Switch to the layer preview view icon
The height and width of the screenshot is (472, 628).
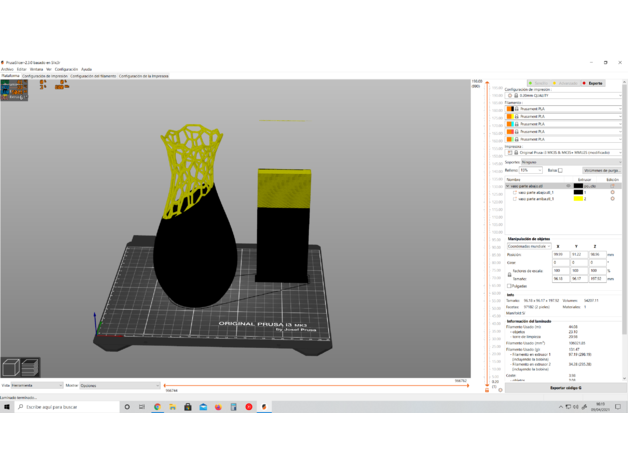[28, 367]
